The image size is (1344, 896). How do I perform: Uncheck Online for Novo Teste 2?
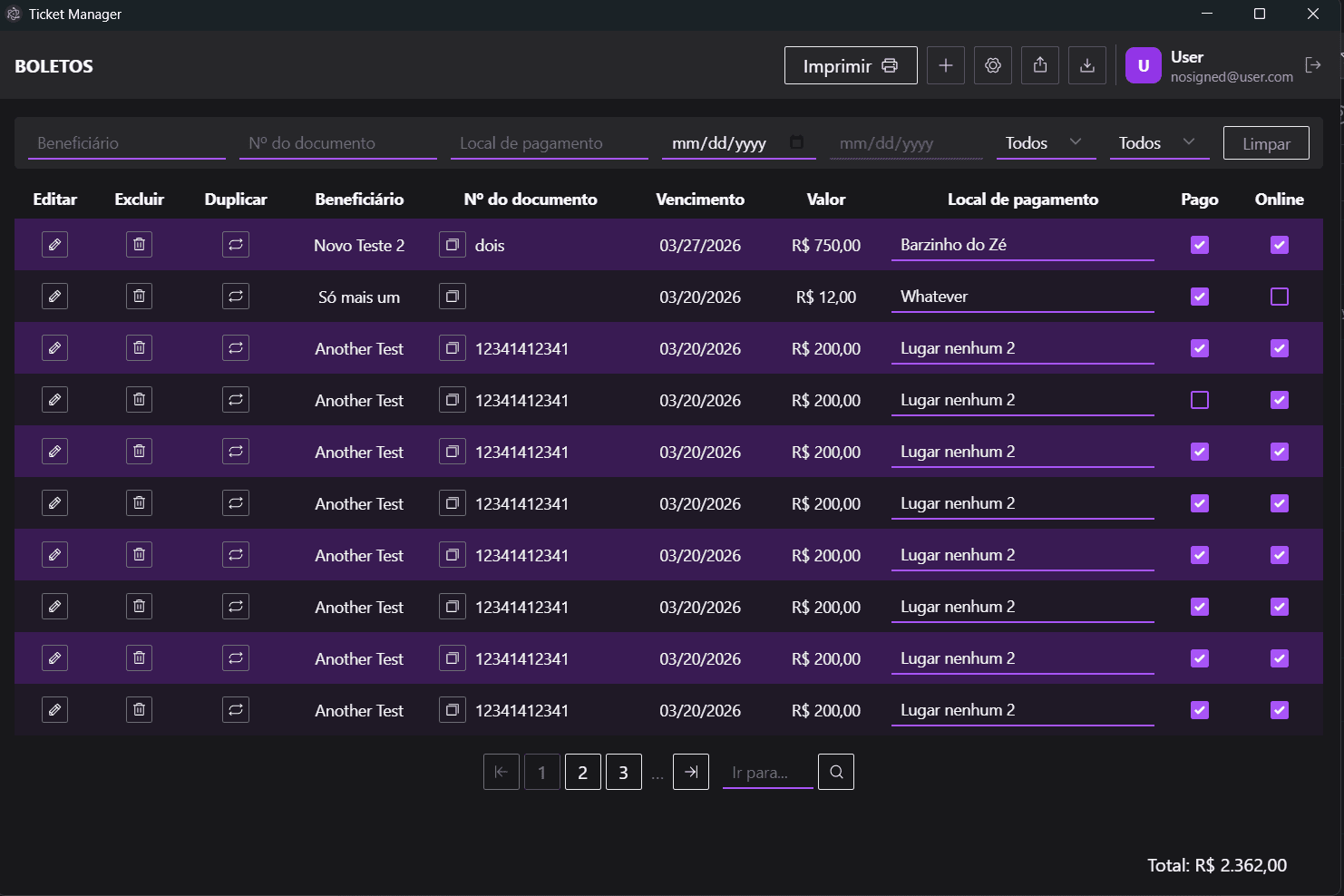(x=1280, y=245)
